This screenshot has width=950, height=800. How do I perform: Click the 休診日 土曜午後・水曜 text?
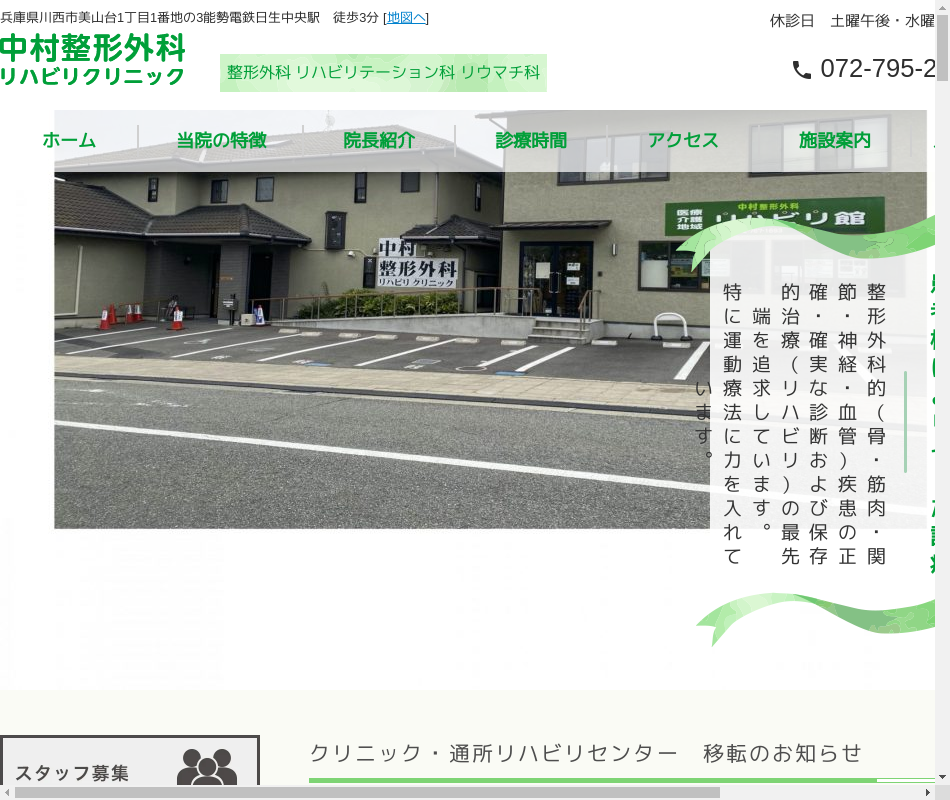(x=852, y=21)
